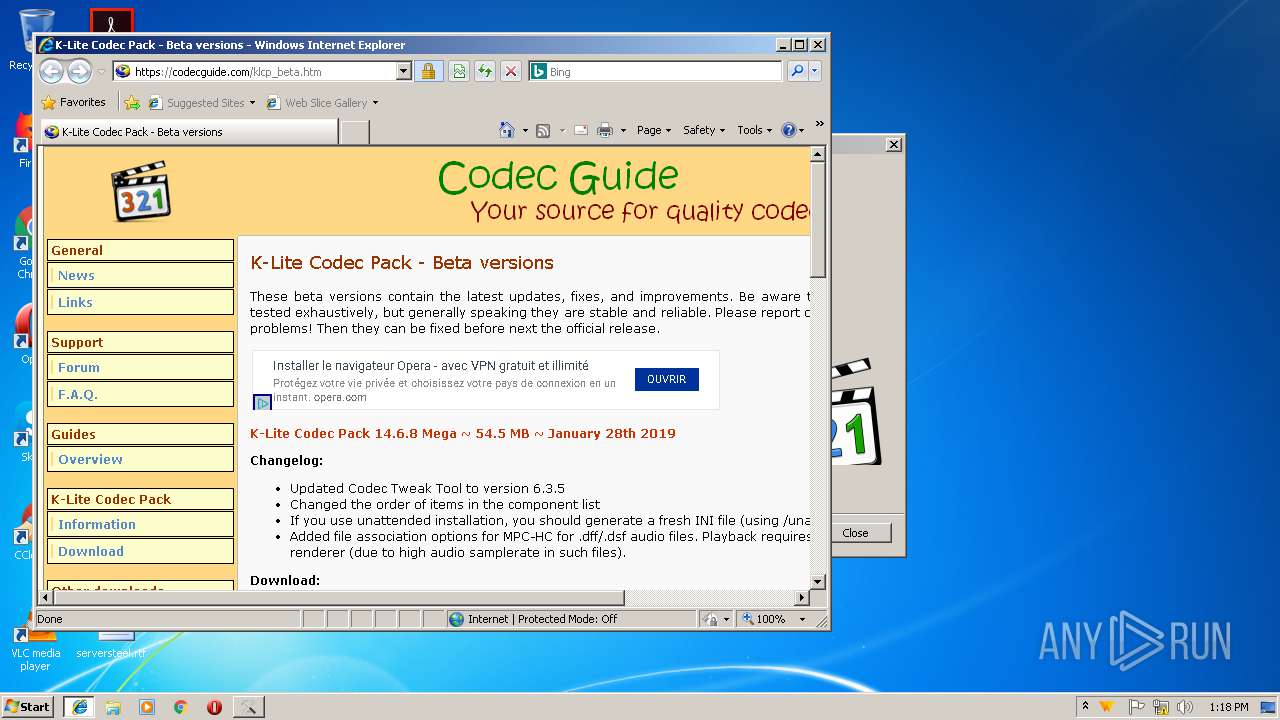The height and width of the screenshot is (720, 1280).
Task: Click the Favorites star button
Action: 73,102
